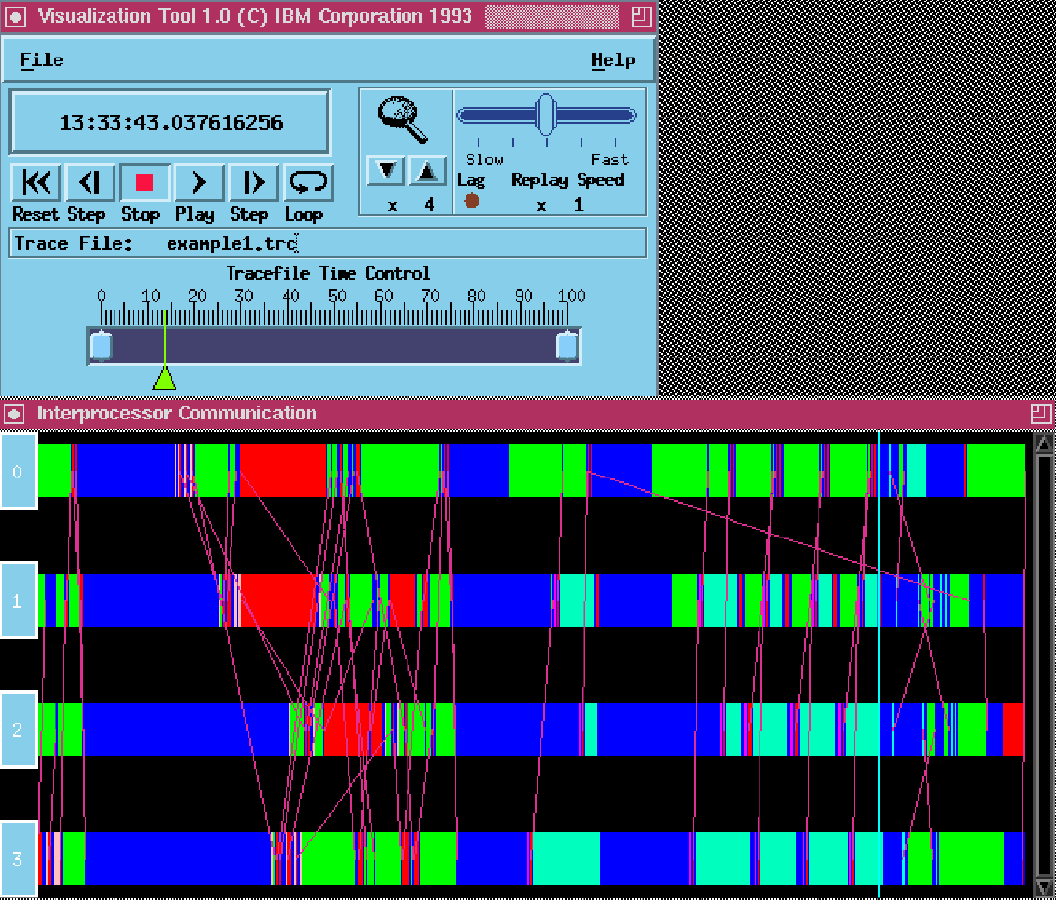The height and width of the screenshot is (900, 1056).
Task: Click the green triangle time marker
Action: tap(164, 378)
